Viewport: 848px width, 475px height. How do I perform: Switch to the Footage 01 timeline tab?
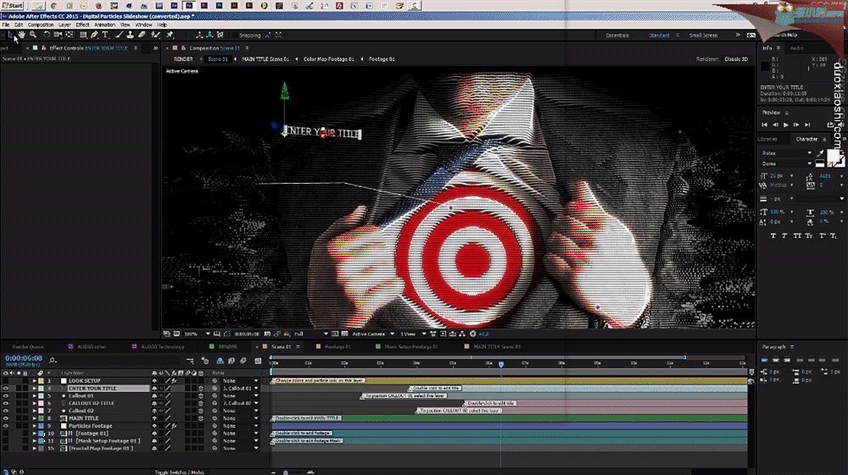[x=338, y=347]
